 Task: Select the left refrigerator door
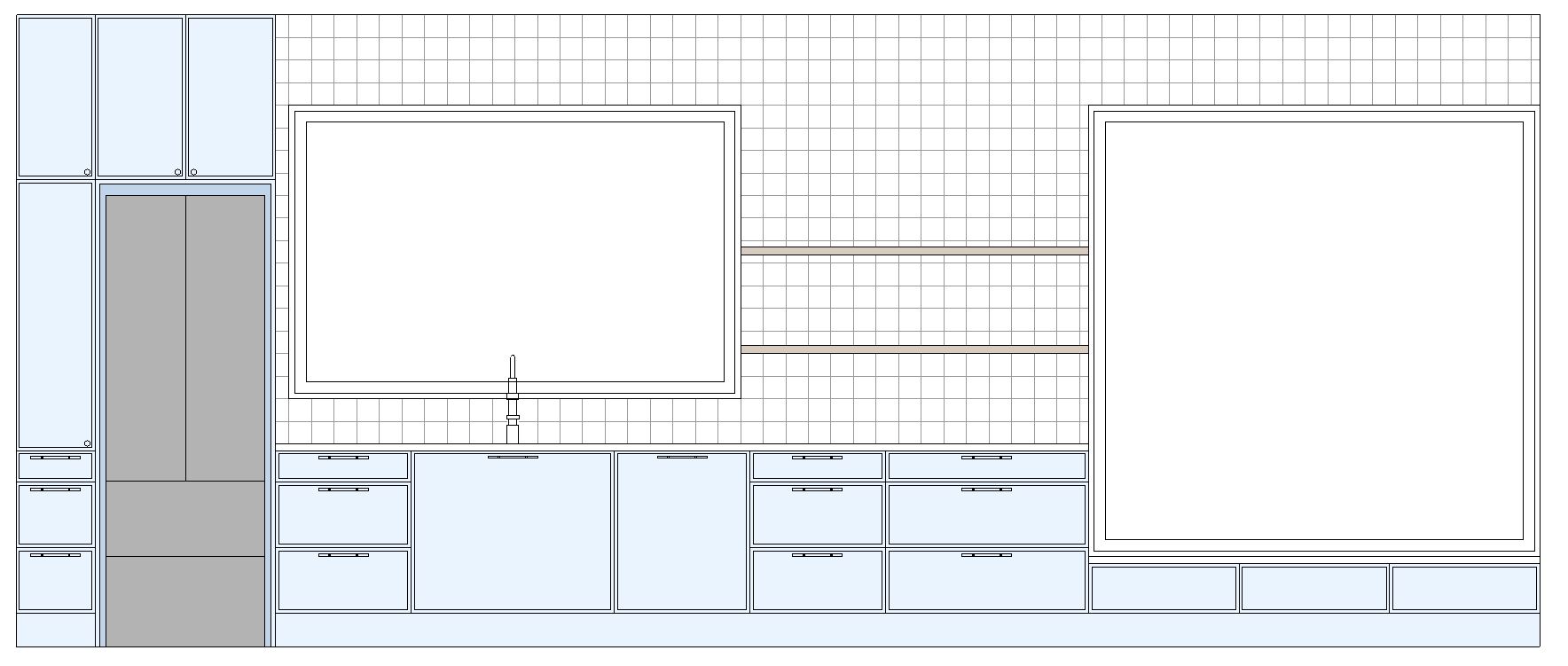point(145,338)
